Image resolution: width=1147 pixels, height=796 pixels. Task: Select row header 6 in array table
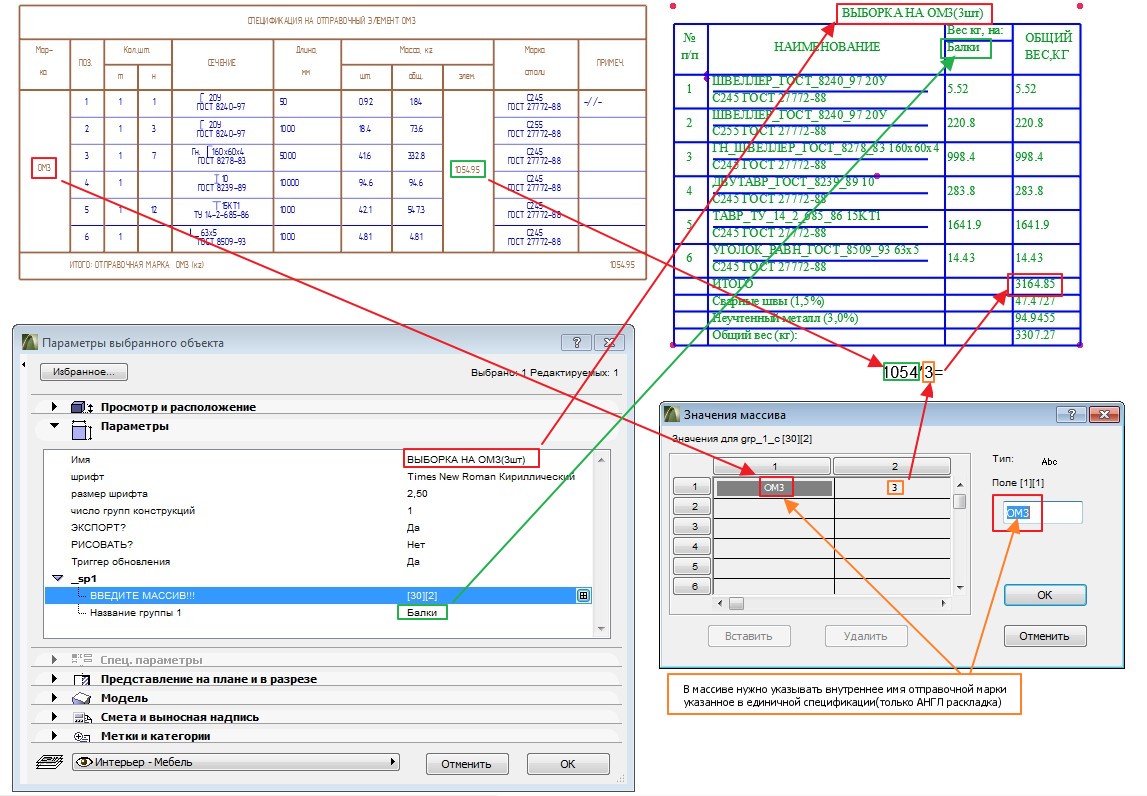pyautogui.click(x=691, y=586)
